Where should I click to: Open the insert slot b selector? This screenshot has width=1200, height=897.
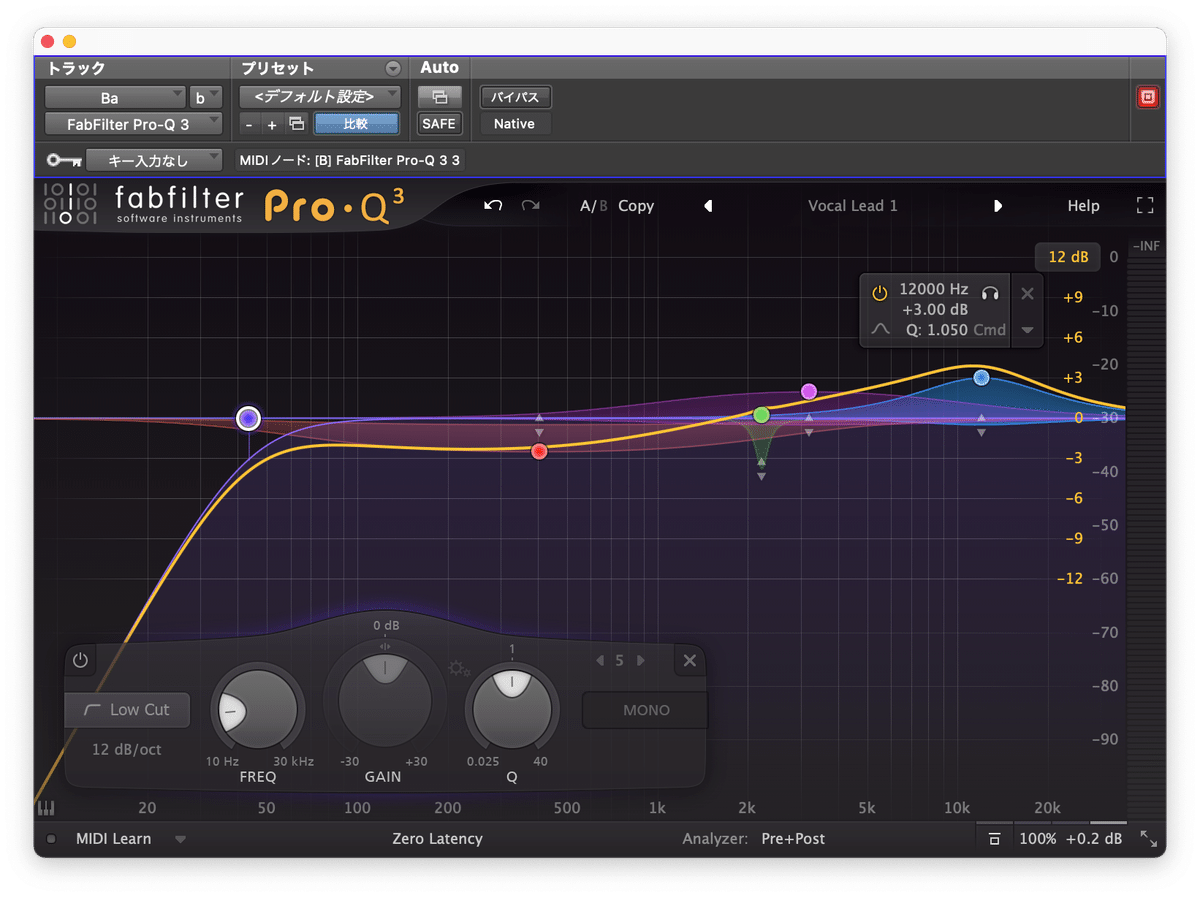(x=207, y=98)
